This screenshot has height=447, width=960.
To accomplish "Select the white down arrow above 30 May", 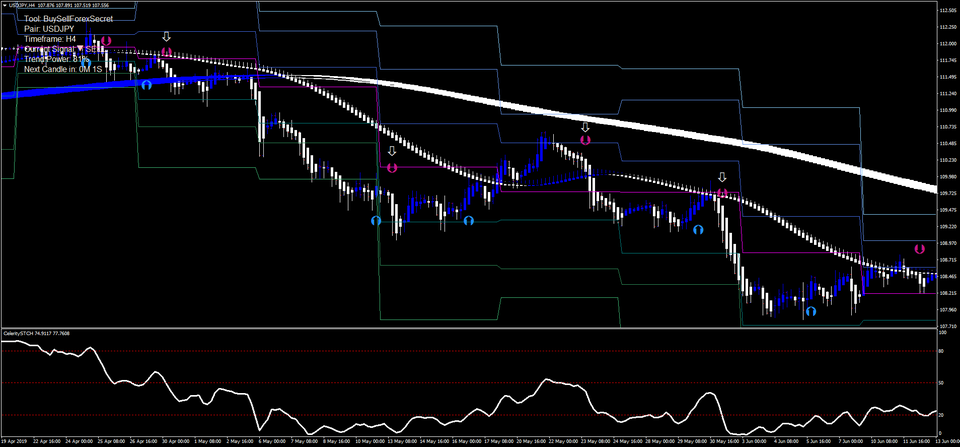I will coord(722,178).
